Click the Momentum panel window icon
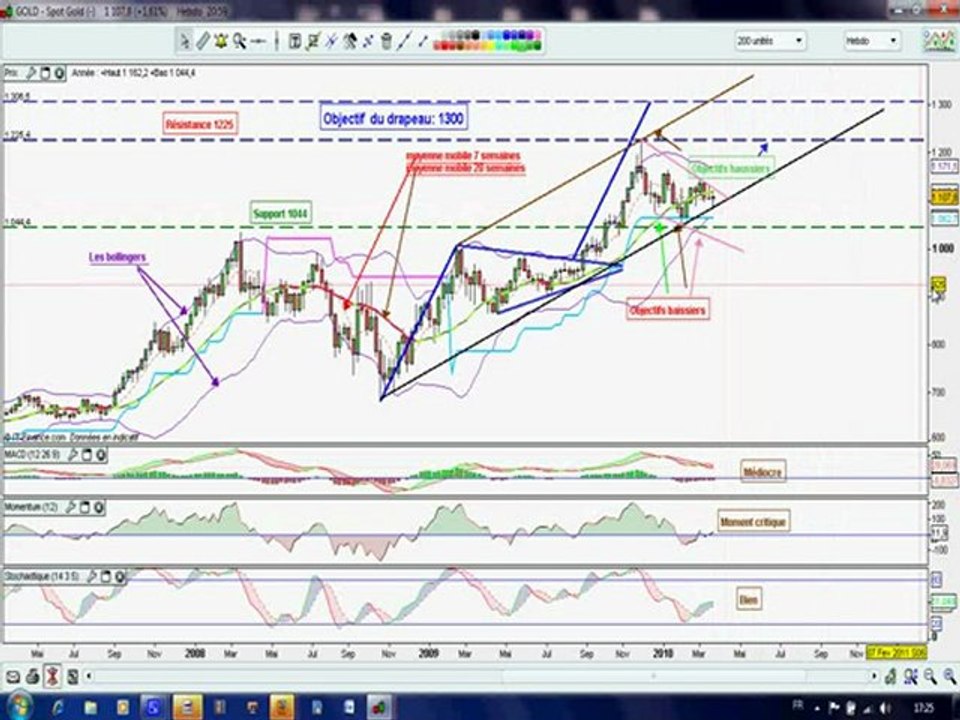 click(x=84, y=508)
